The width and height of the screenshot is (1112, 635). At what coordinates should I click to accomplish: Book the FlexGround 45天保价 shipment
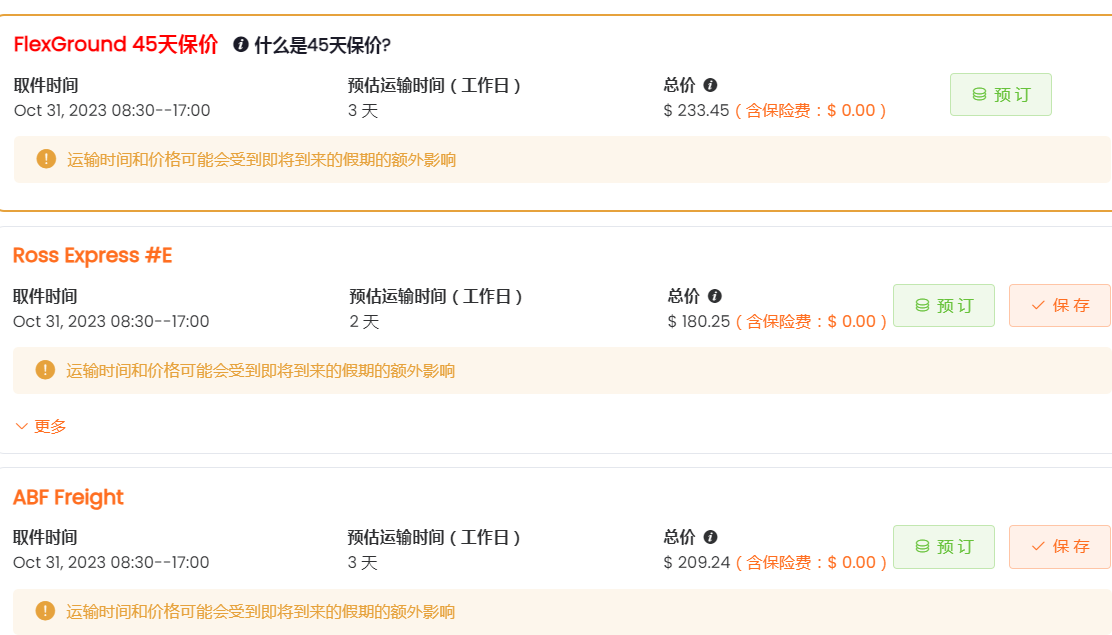pos(1000,95)
